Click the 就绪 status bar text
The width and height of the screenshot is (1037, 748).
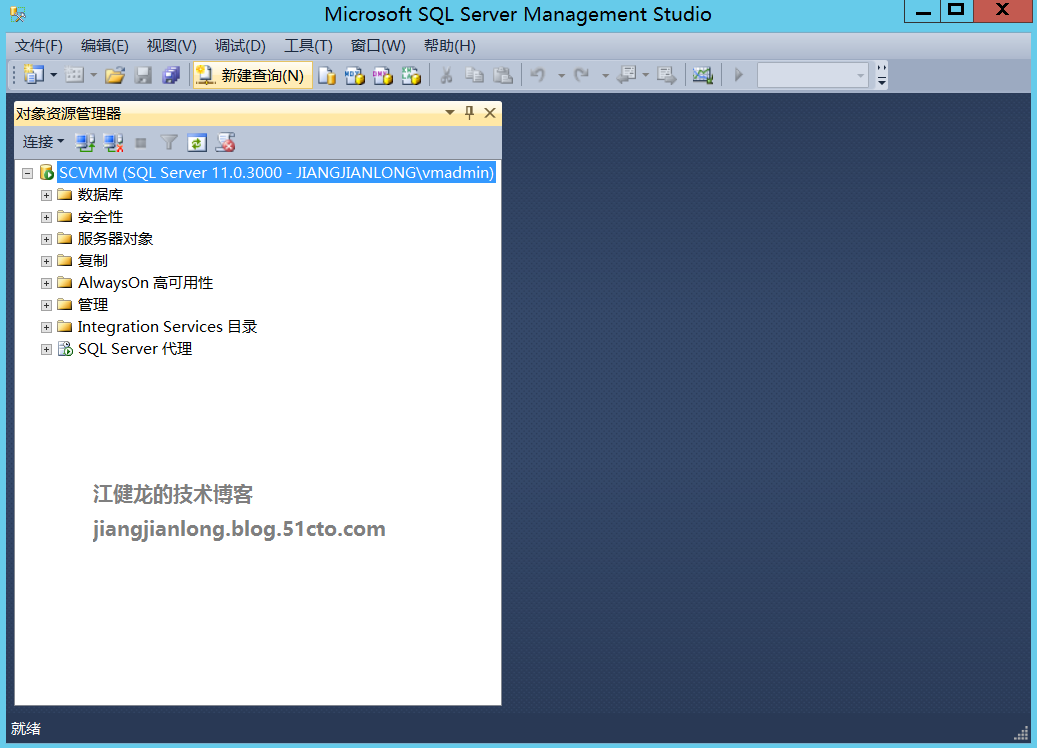click(26, 729)
